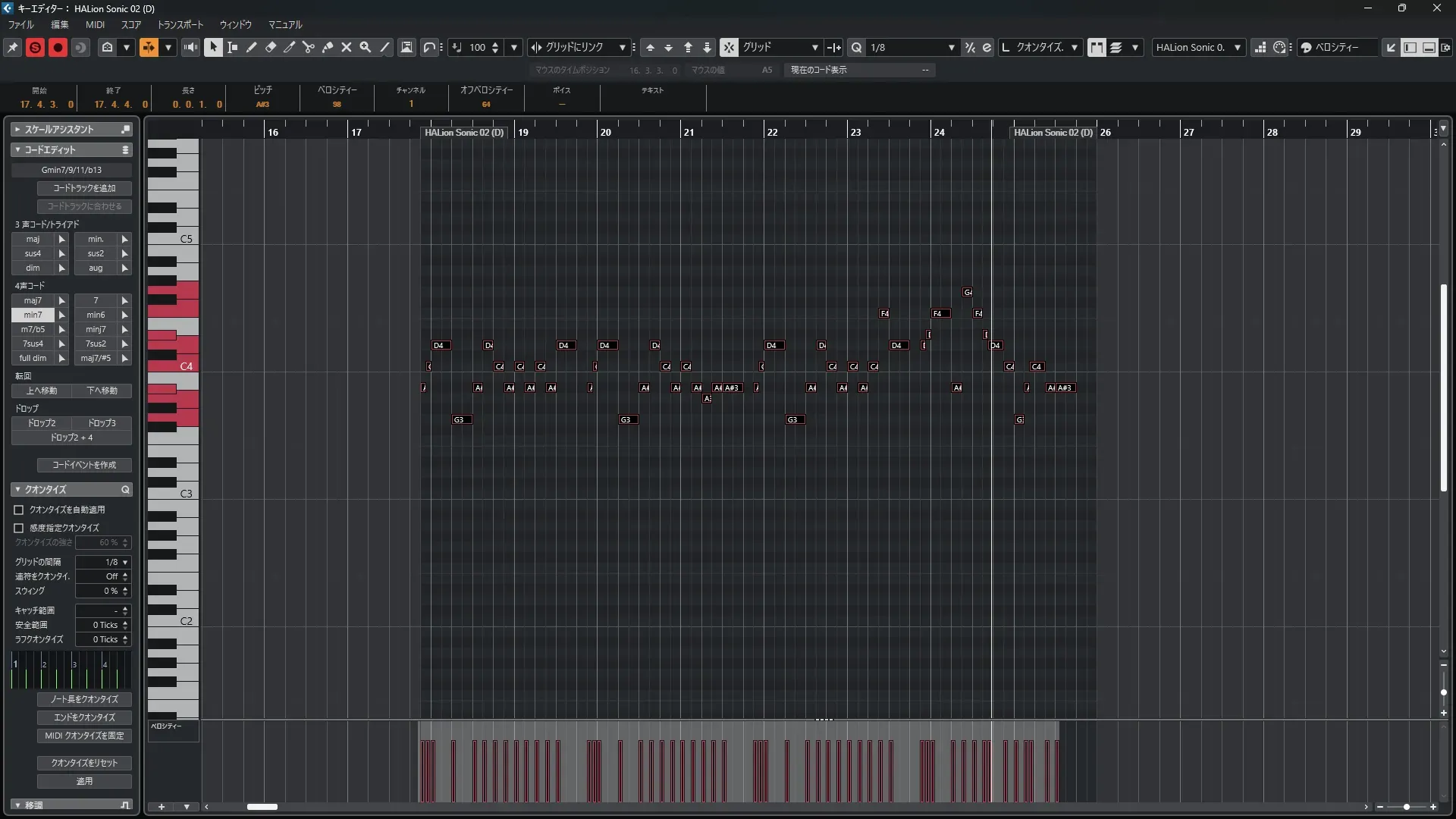The image size is (1456, 819).
Task: Toggle Acoustic Feedback speaker icon
Action: click(191, 47)
